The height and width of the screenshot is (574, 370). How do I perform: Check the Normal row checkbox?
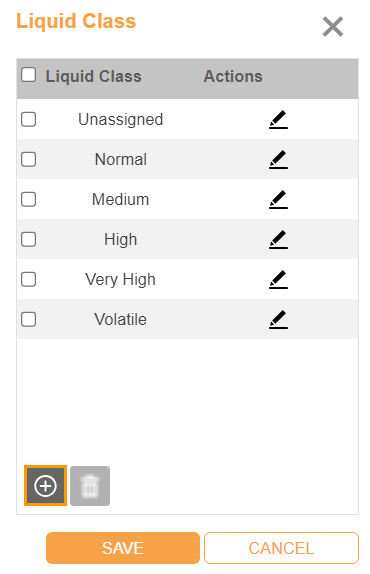tap(29, 159)
